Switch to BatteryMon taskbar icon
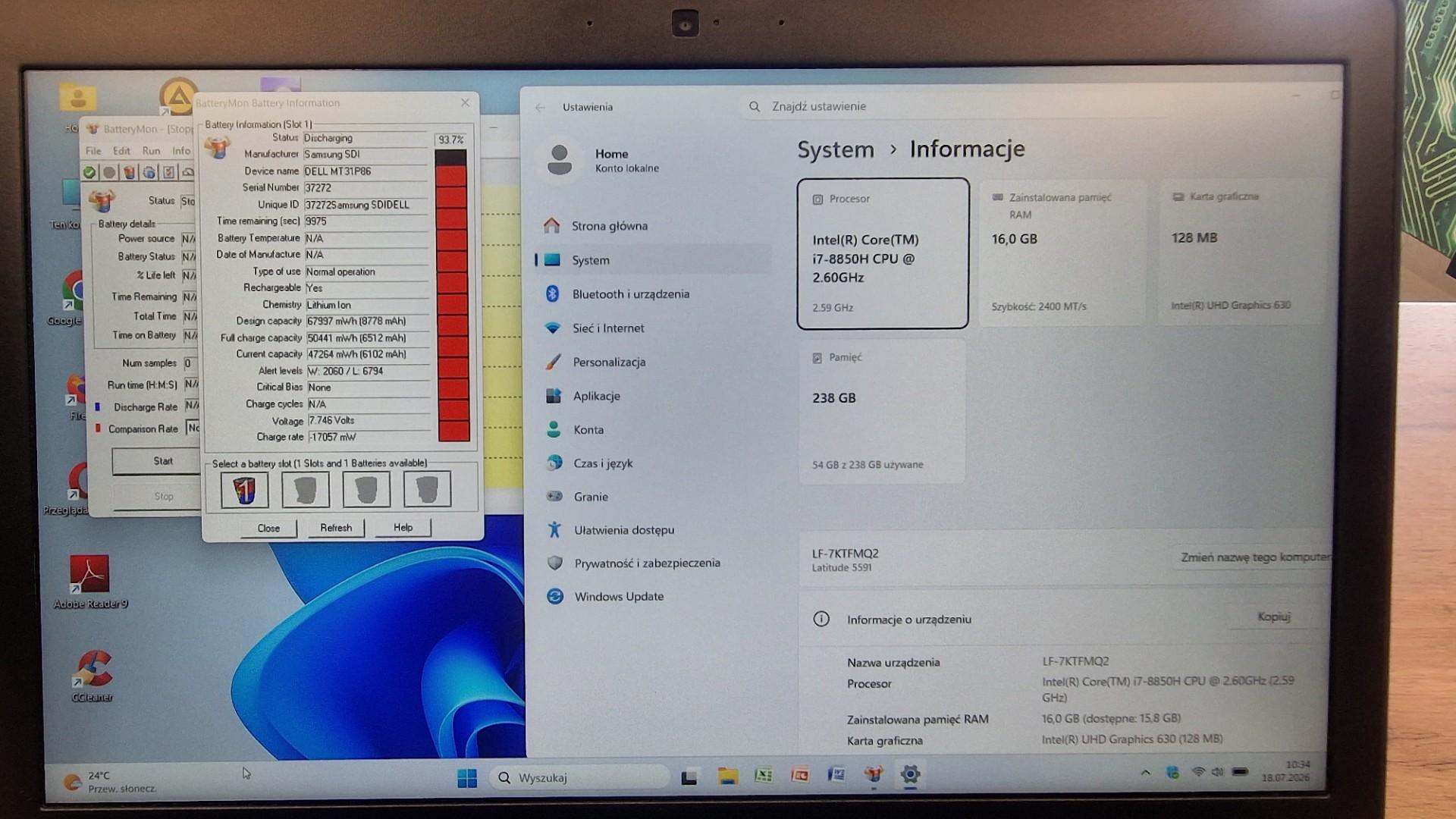The height and width of the screenshot is (819, 1456). [874, 774]
